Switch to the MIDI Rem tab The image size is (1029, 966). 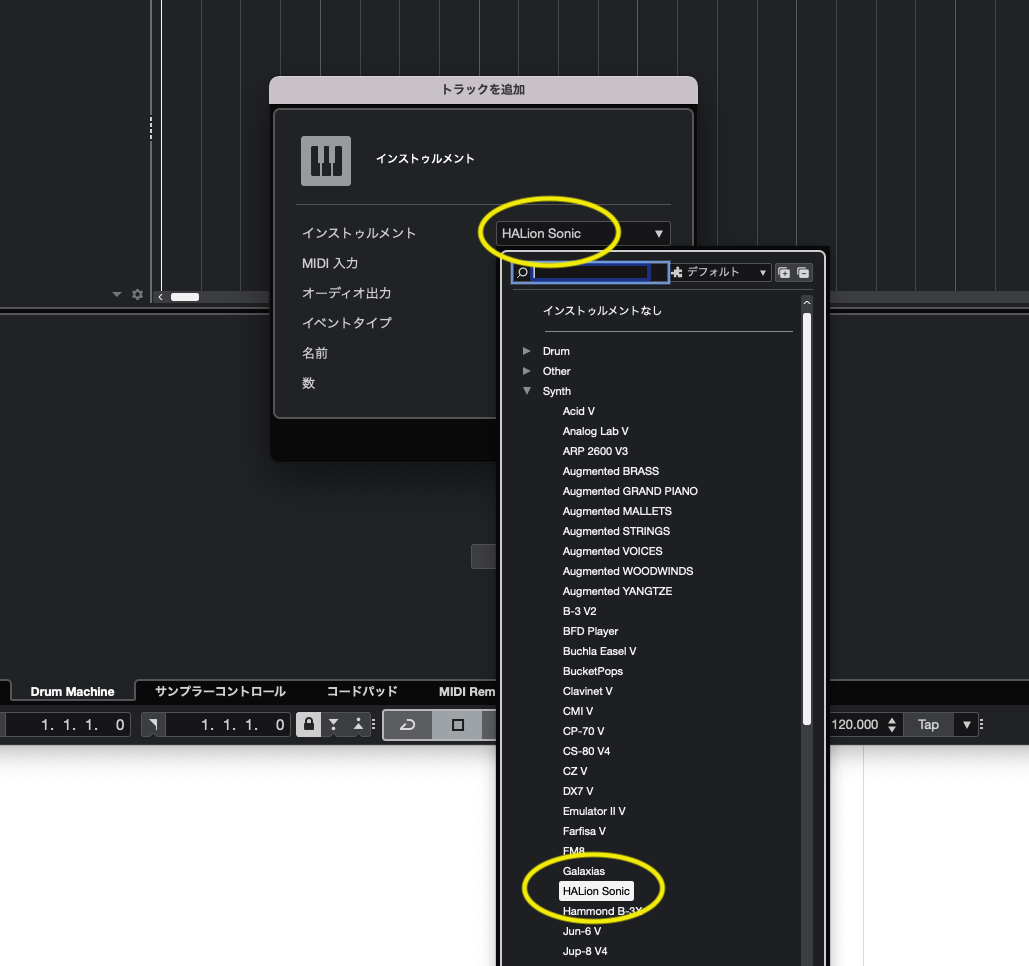tap(467, 692)
